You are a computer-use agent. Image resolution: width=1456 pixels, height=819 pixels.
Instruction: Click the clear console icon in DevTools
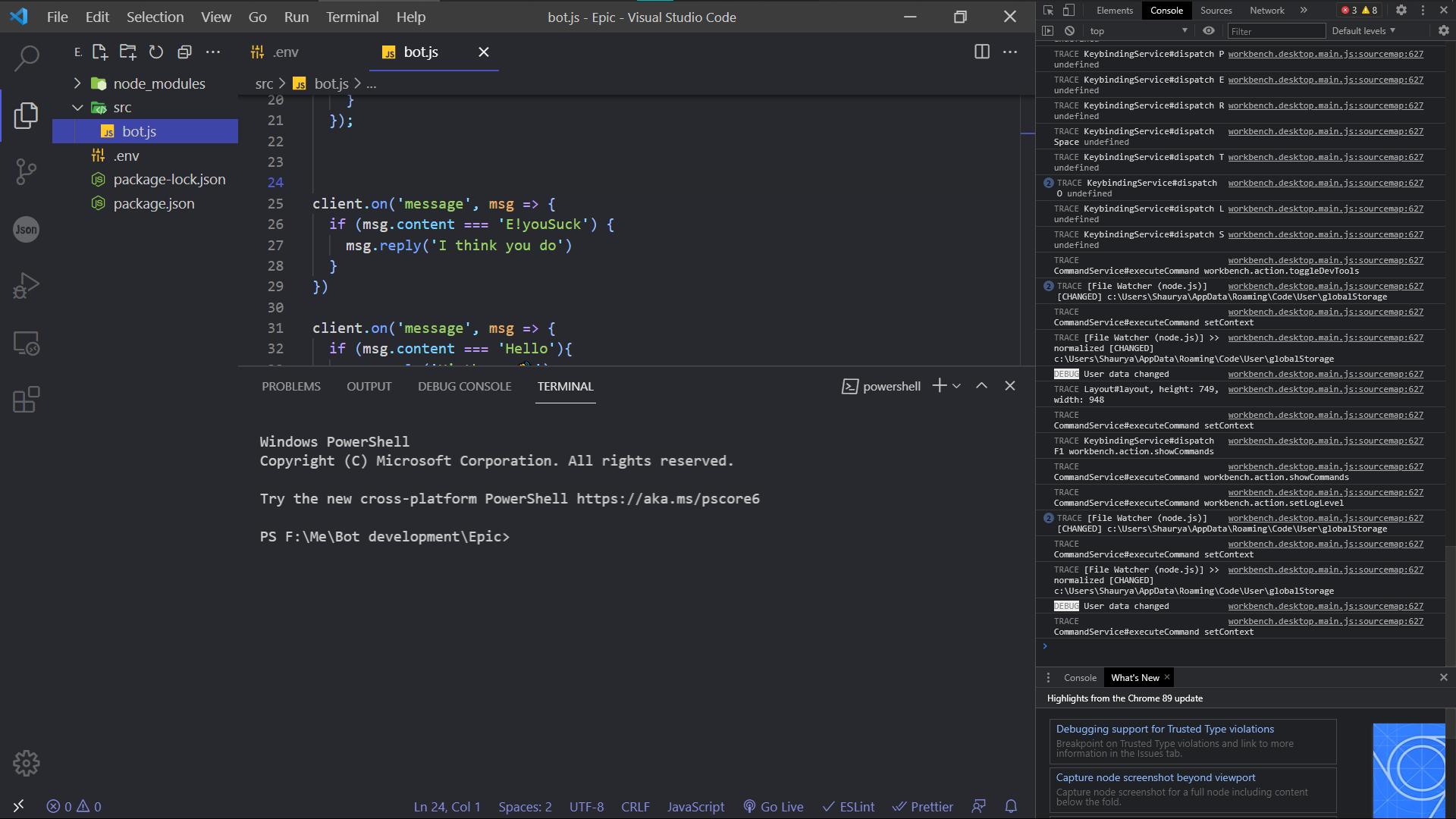point(1069,30)
